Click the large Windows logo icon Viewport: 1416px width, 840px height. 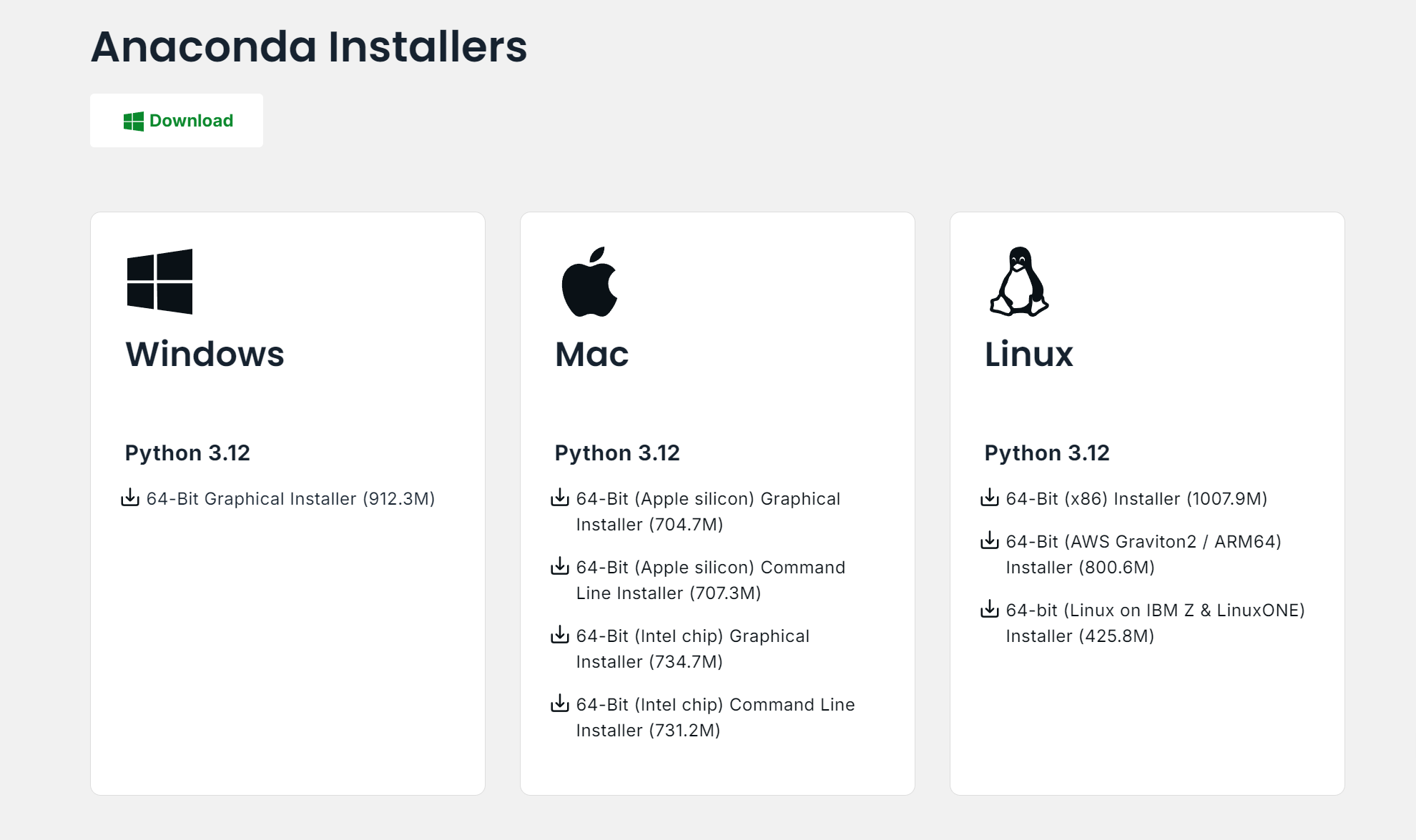(159, 282)
